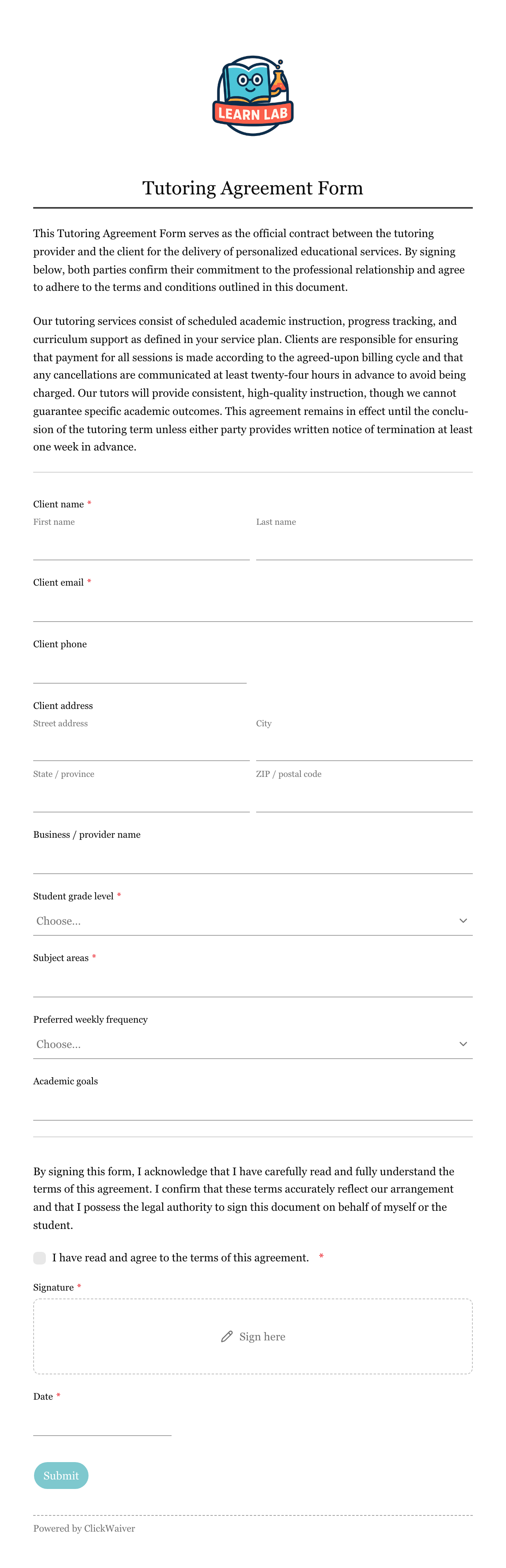Expand the Preferred weekly frequency dropdown

click(253, 1044)
